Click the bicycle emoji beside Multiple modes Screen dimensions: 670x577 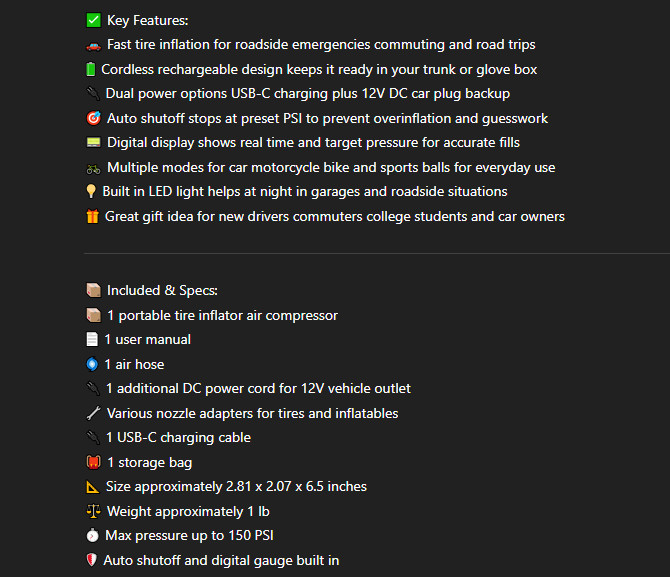coord(94,169)
